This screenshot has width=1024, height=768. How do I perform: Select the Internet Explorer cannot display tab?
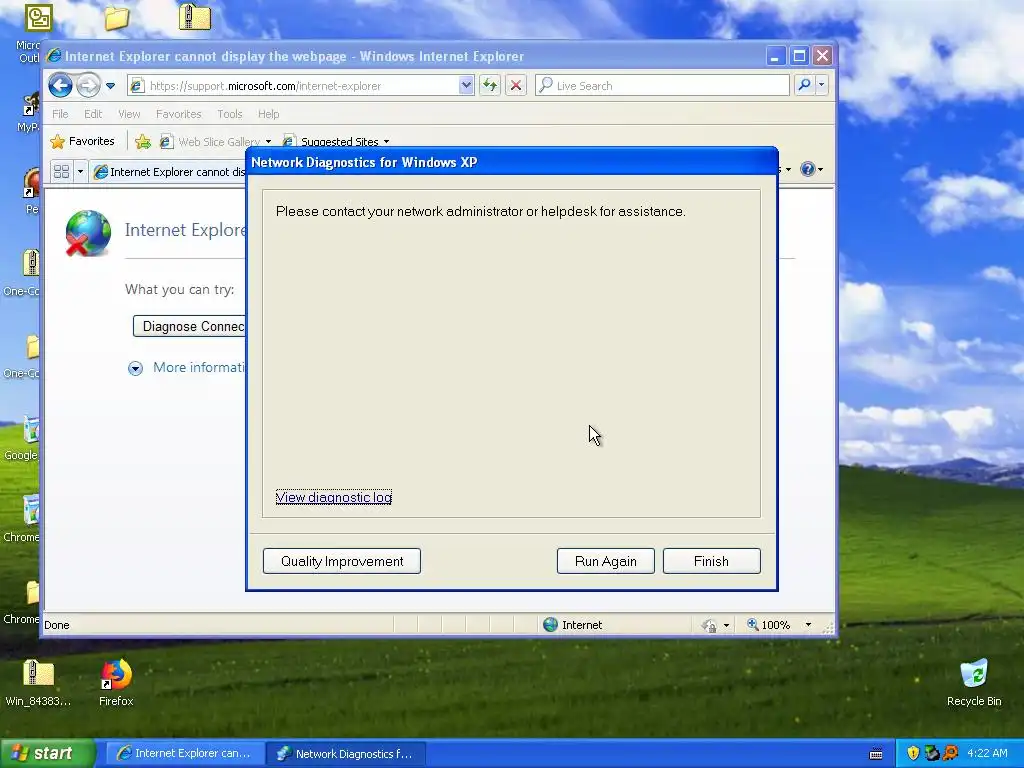(x=170, y=172)
